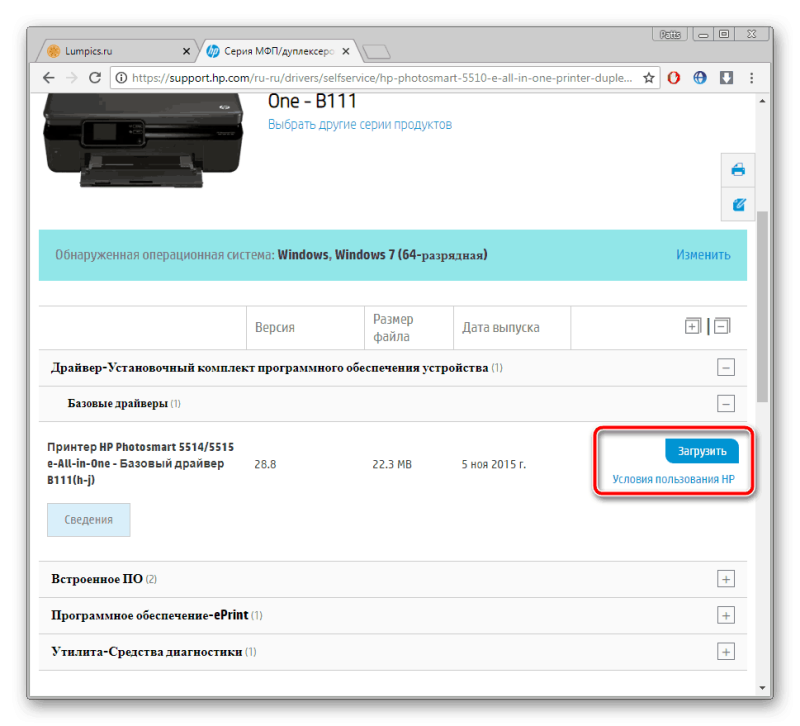Click the One - B111 product title
This screenshot has height=726, width=800.
tap(312, 101)
